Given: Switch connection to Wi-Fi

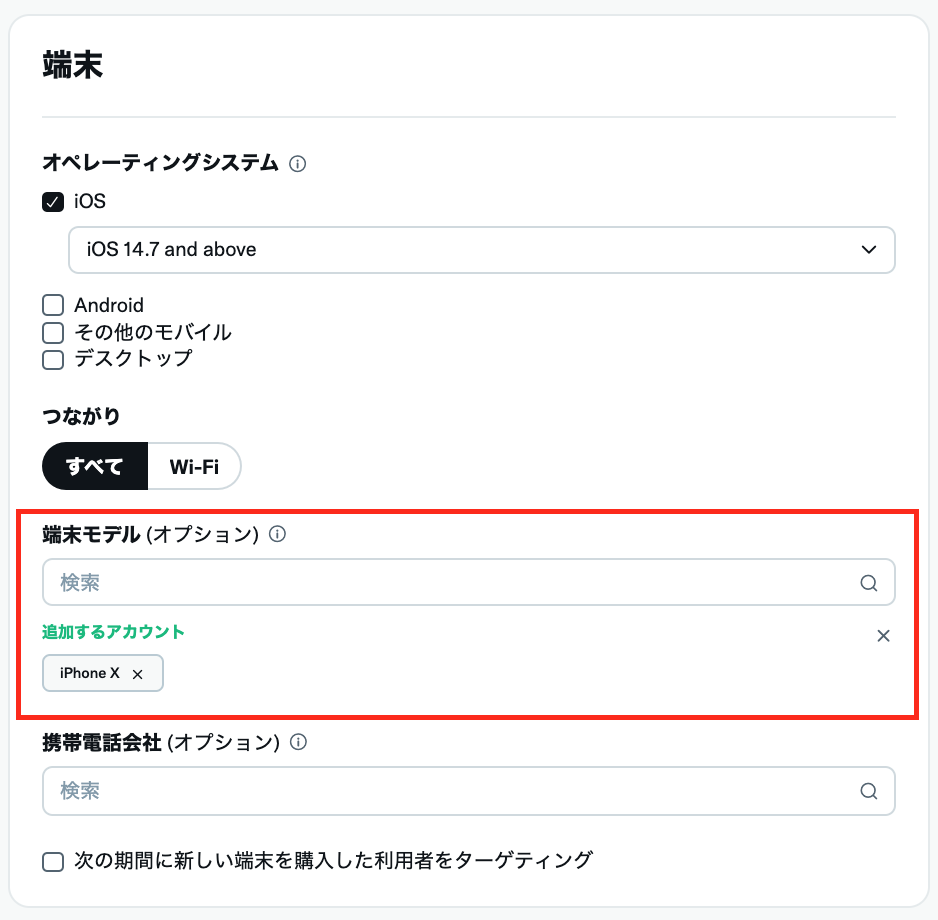Looking at the screenshot, I should point(194,466).
